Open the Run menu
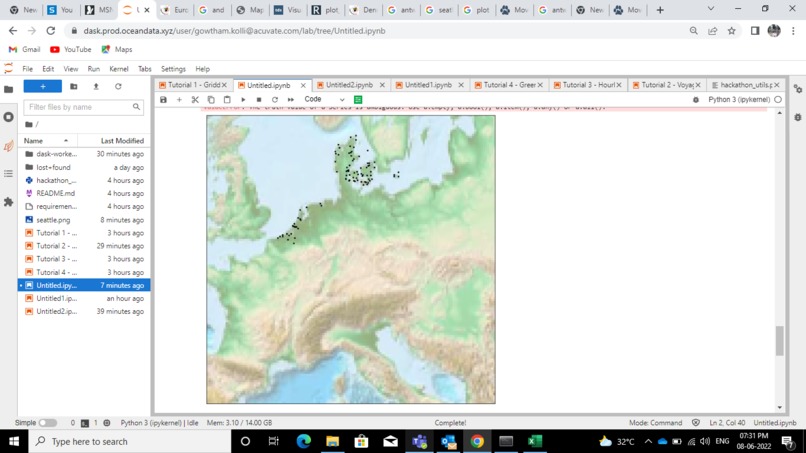806x453 pixels. point(94,69)
